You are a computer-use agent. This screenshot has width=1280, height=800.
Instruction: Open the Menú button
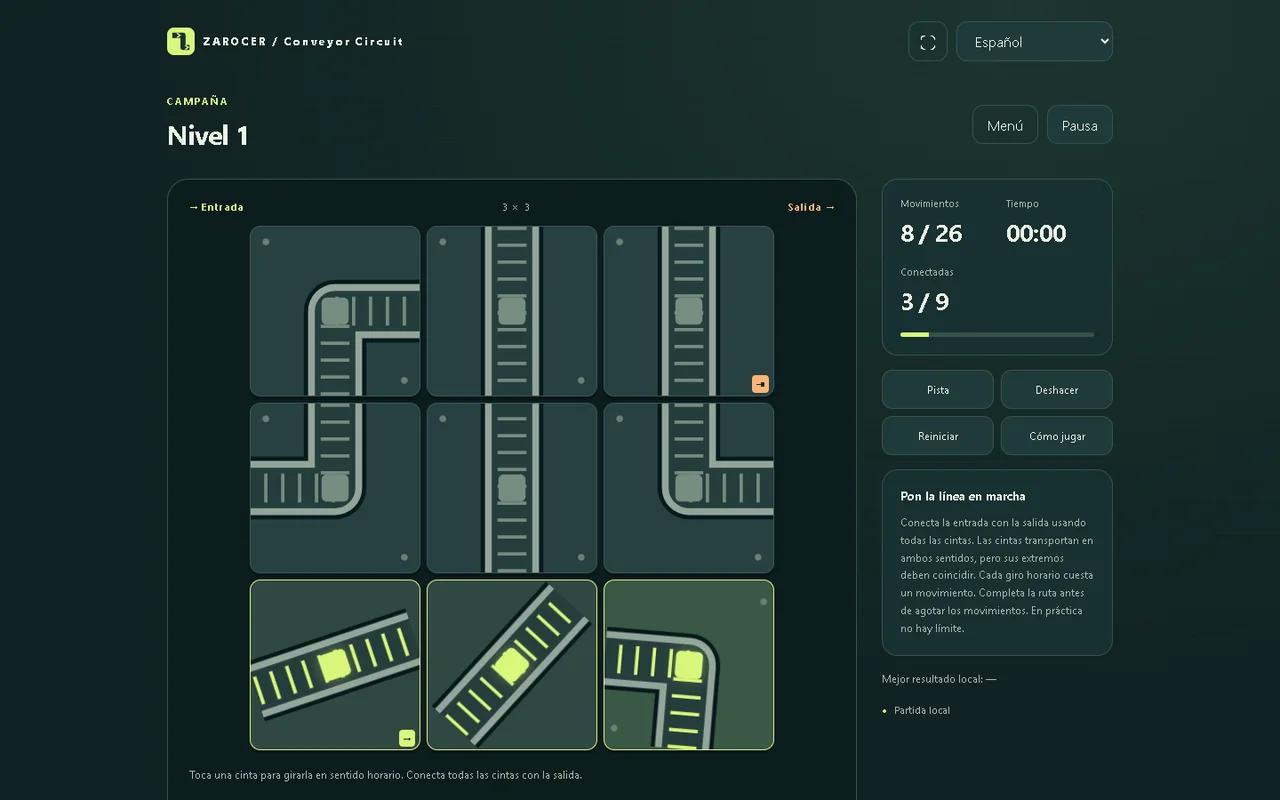(x=1005, y=125)
